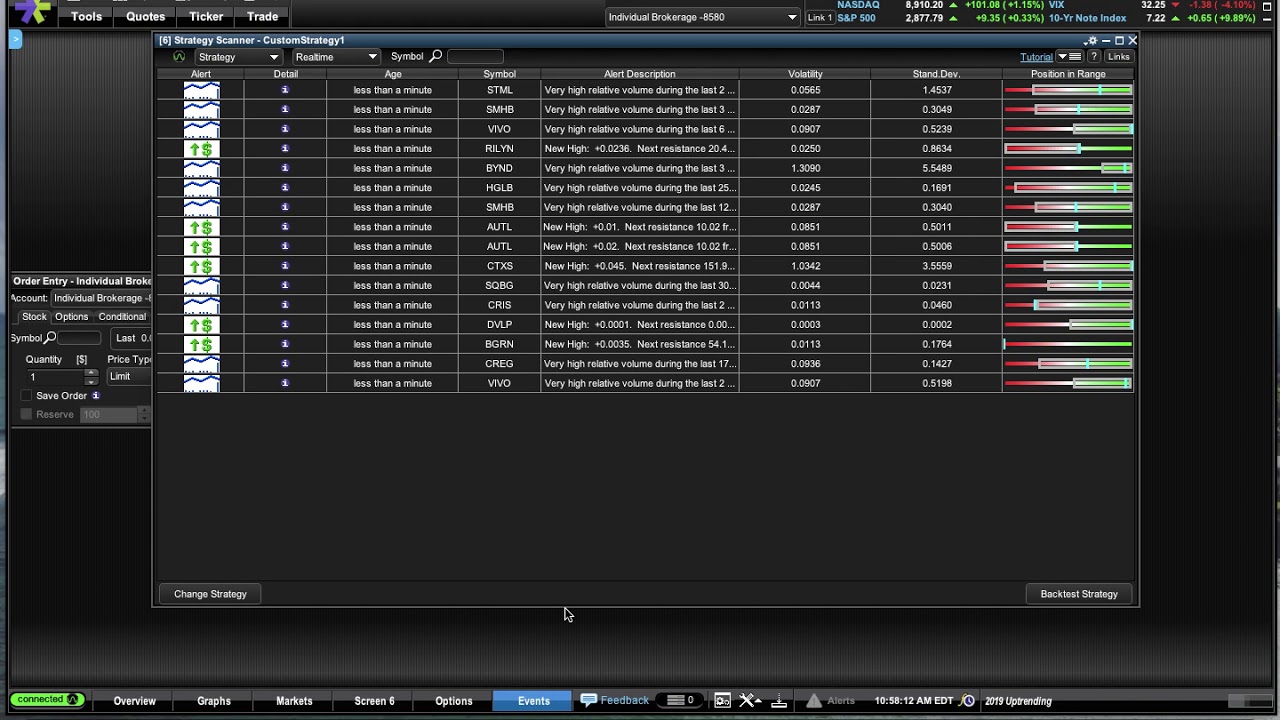Click the CTXS new high dollar alert icon
Image resolution: width=1280 pixels, height=720 pixels.
[x=201, y=266]
